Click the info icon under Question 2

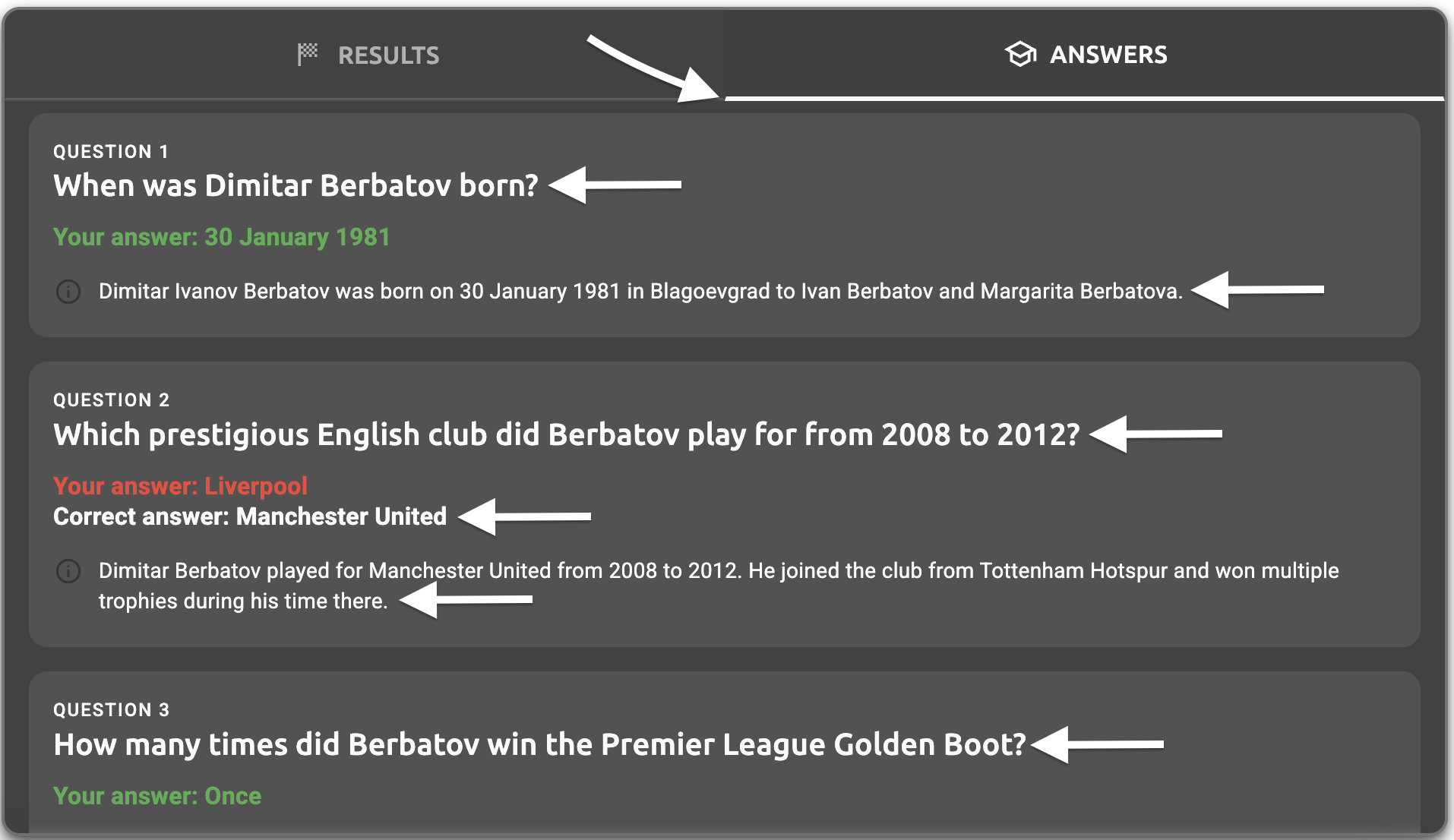coord(68,571)
